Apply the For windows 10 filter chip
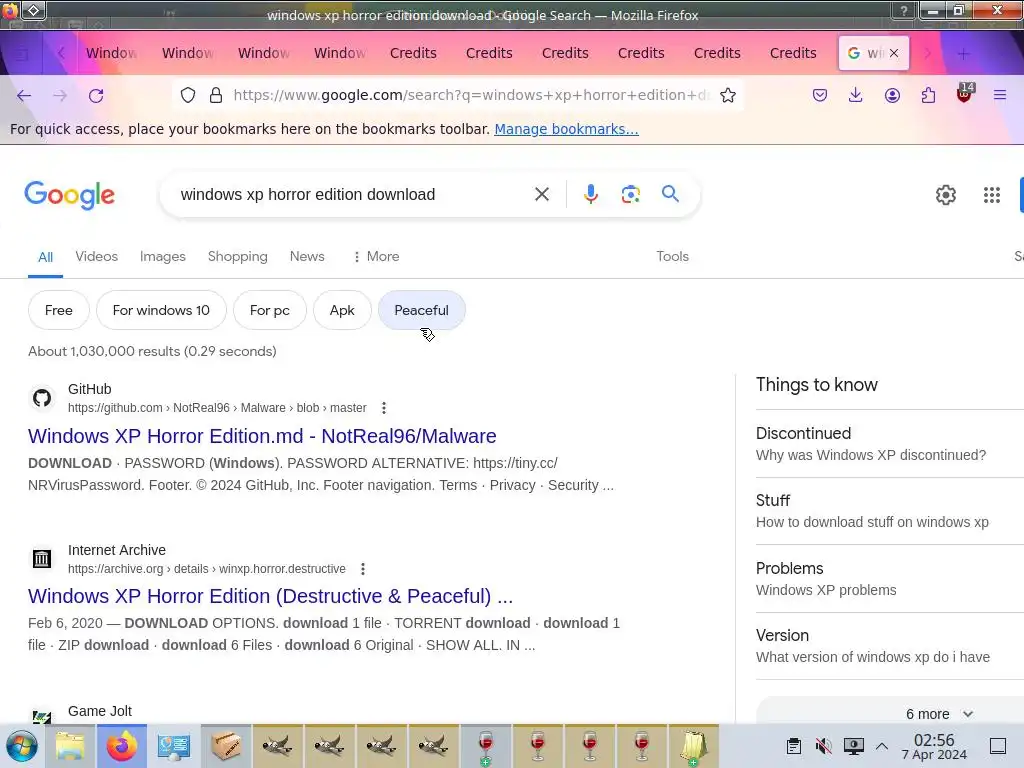This screenshot has height=768, width=1024. click(x=161, y=310)
